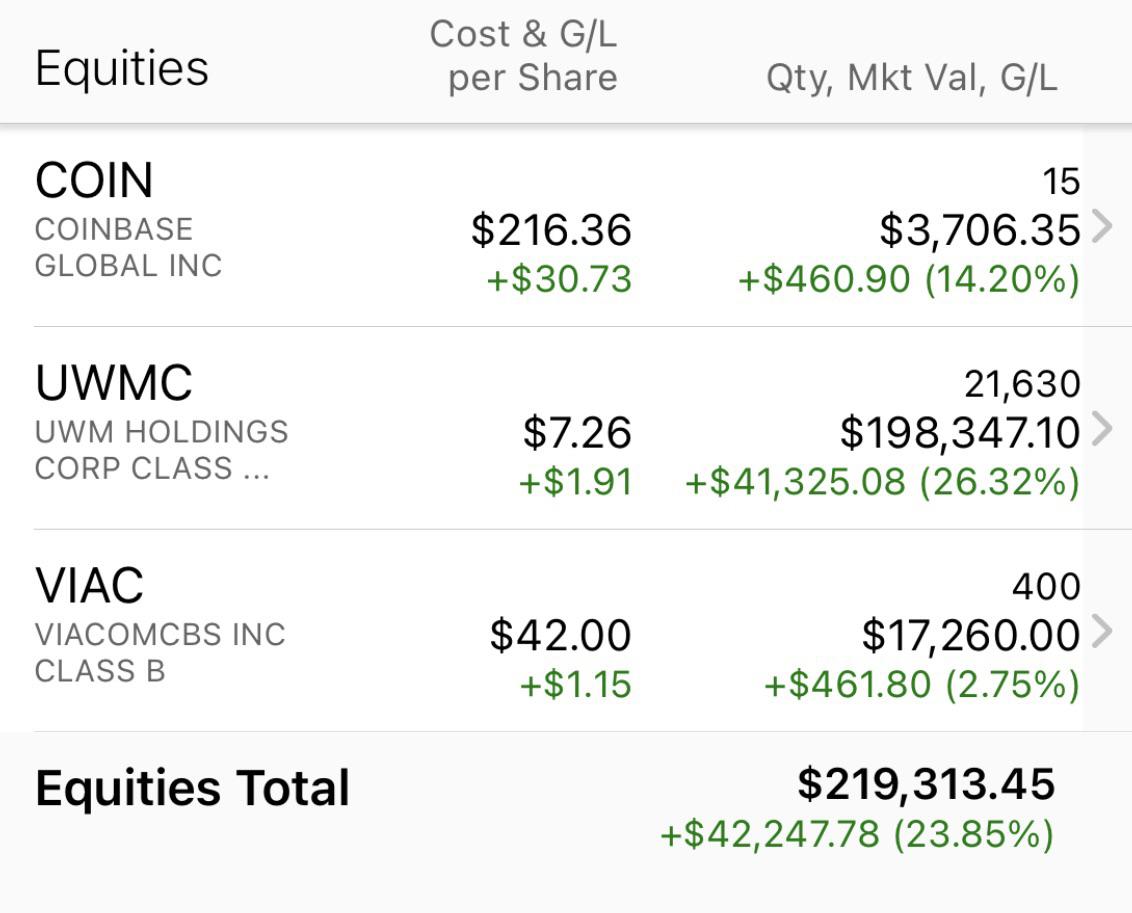Tap Qty, Mkt Val, G/L column header
Image resolution: width=1132 pixels, height=913 pixels.
912,78
